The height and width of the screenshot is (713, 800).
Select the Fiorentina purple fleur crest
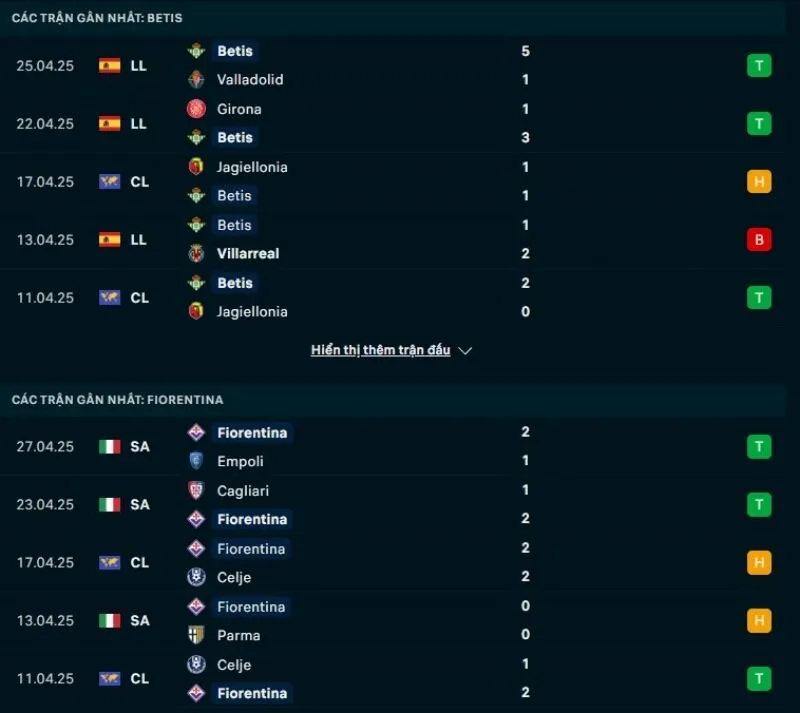click(x=196, y=432)
